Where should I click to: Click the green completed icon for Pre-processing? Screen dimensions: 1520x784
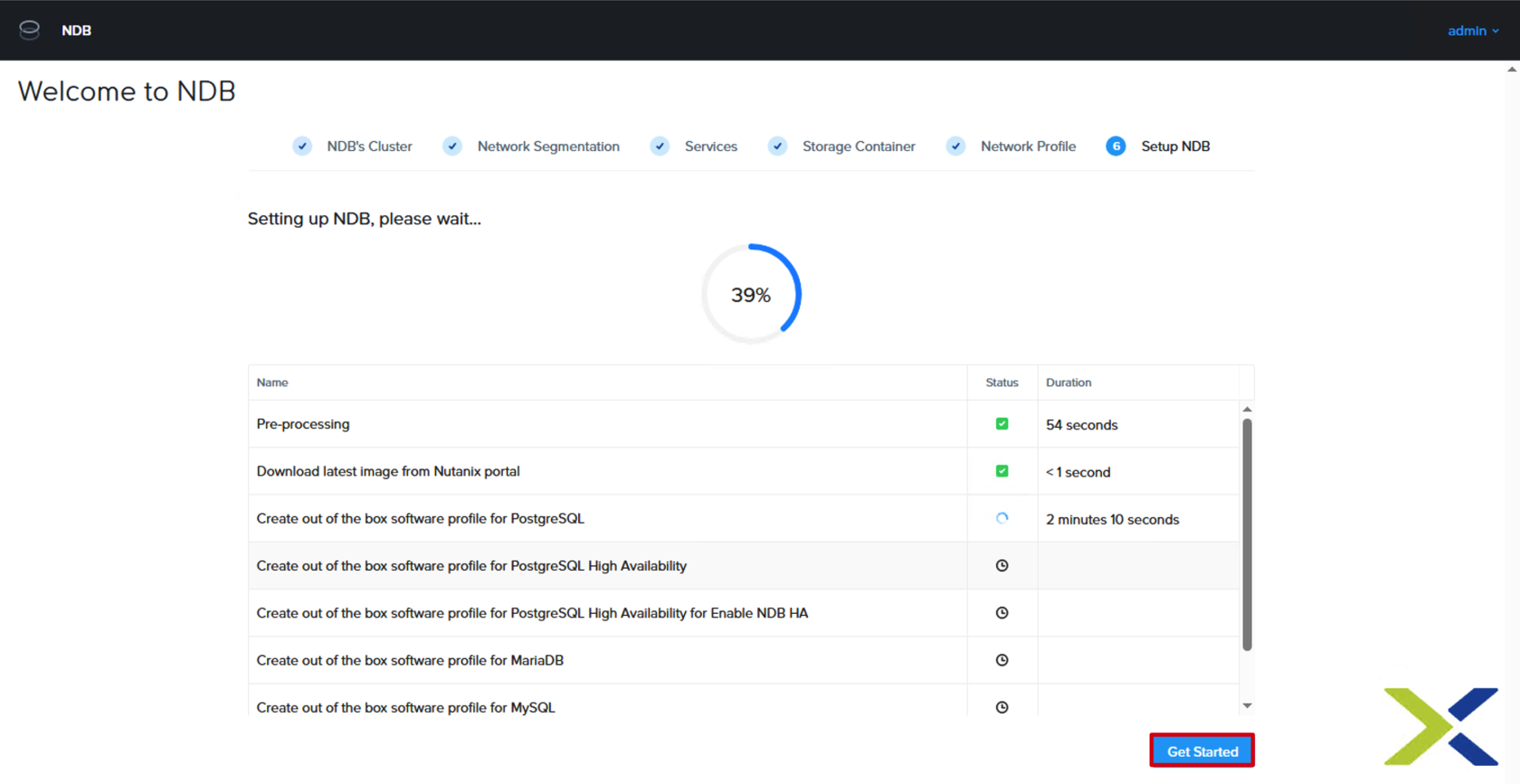(1002, 424)
